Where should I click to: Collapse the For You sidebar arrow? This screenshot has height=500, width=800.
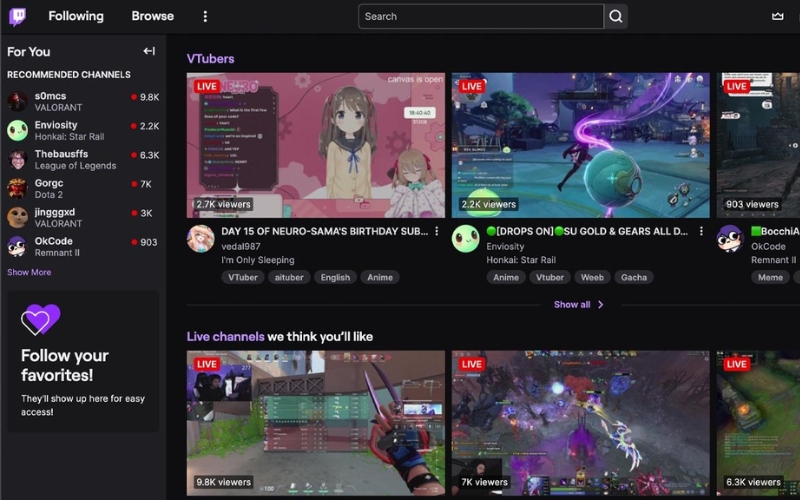click(x=149, y=51)
